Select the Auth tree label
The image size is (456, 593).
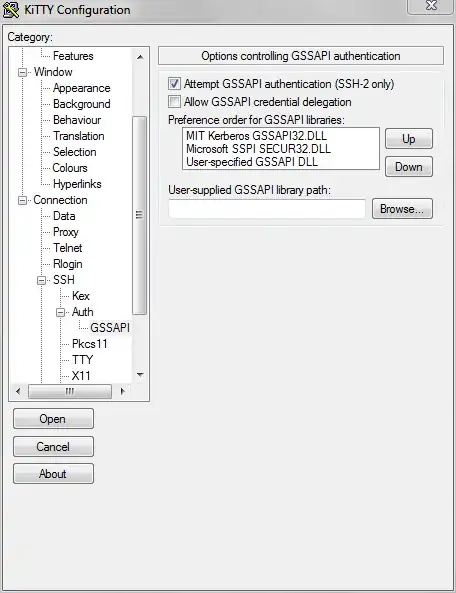point(82,312)
